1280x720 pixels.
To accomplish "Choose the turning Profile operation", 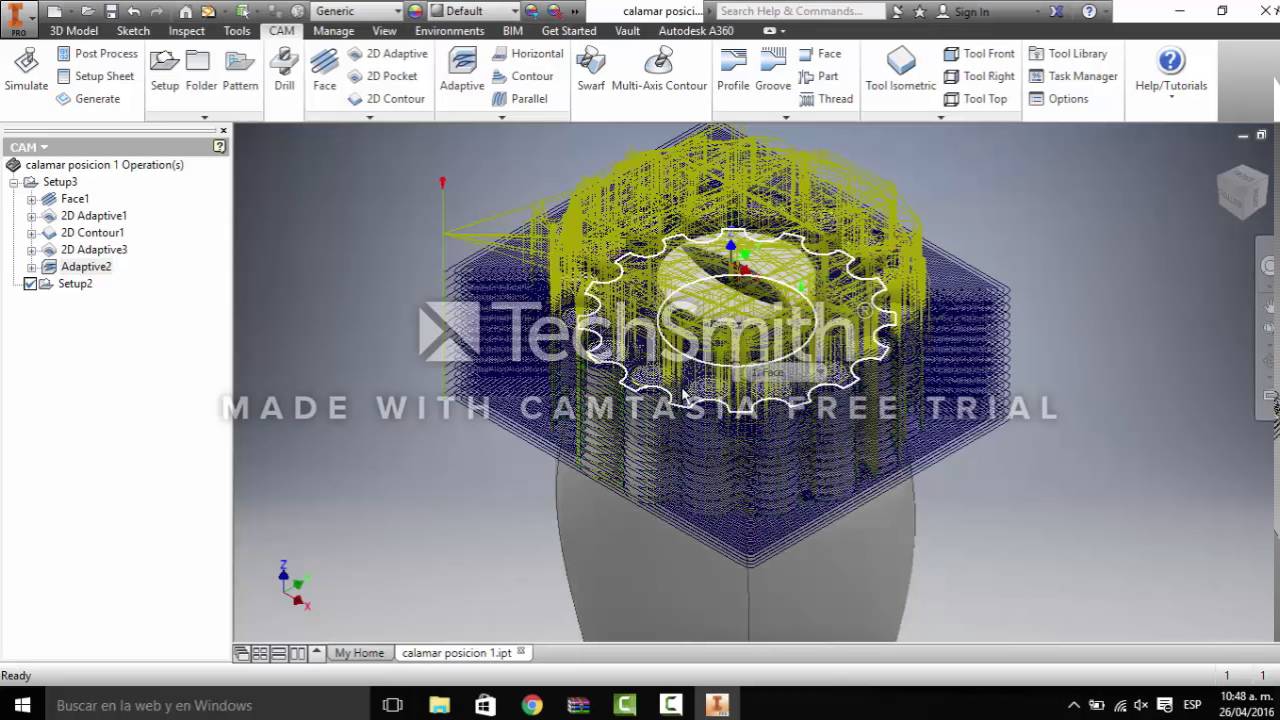I will (x=733, y=69).
